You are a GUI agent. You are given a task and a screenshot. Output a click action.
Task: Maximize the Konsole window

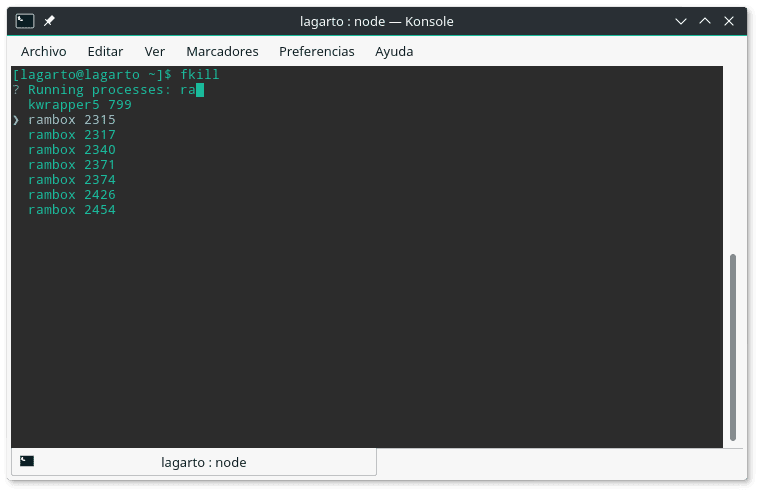point(705,21)
